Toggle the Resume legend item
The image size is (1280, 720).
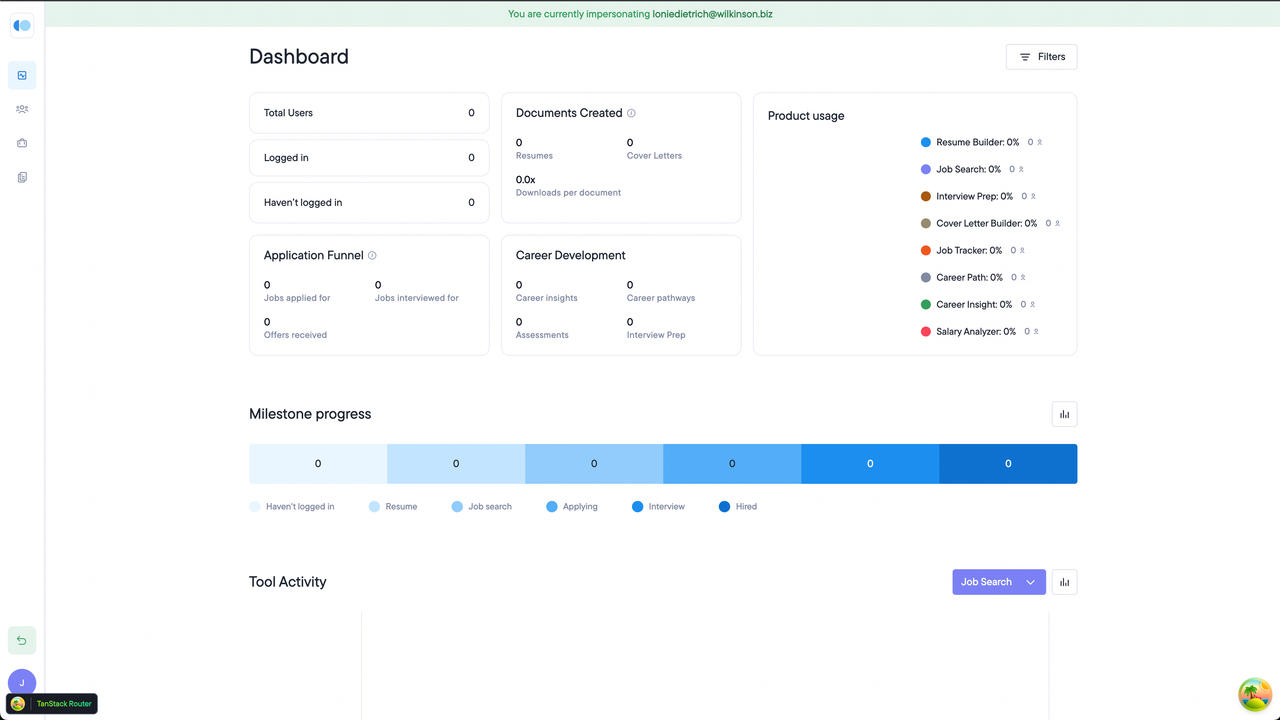(393, 506)
